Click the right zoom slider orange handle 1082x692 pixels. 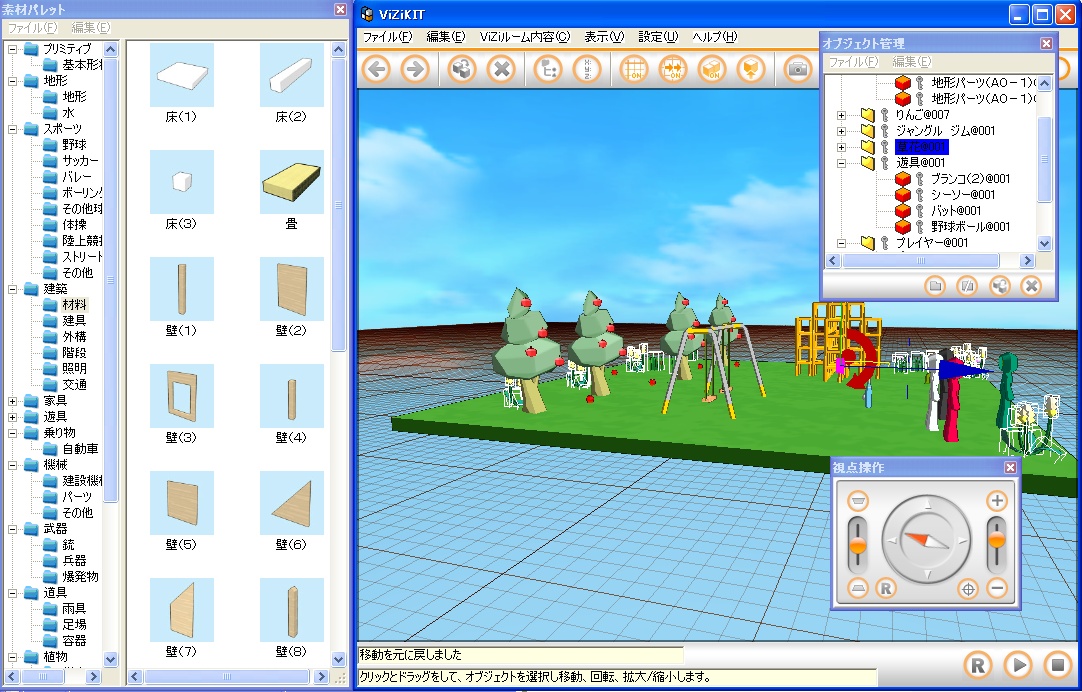[x=996, y=540]
